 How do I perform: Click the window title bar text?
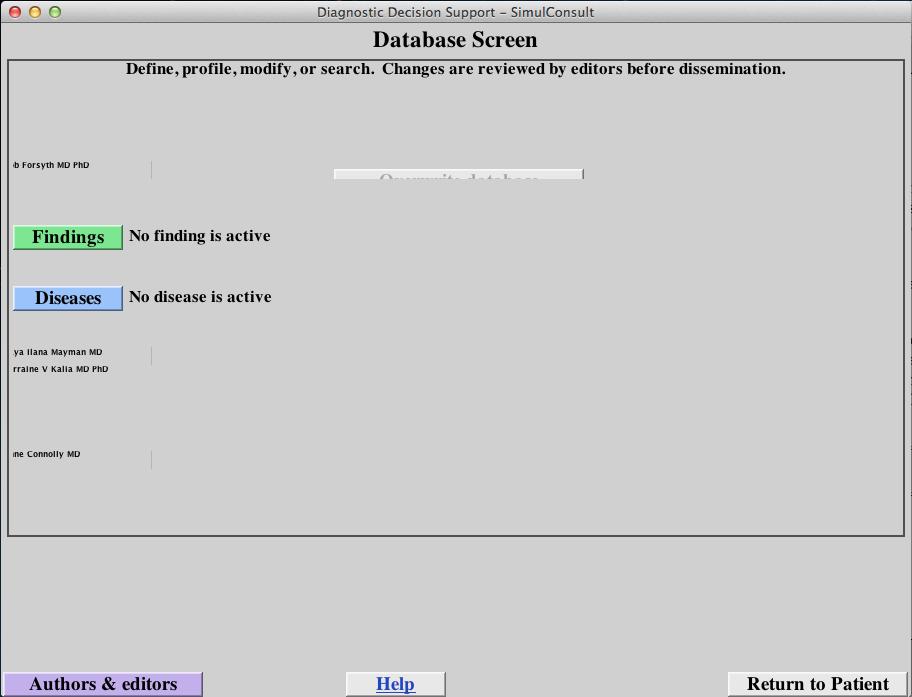pos(455,12)
